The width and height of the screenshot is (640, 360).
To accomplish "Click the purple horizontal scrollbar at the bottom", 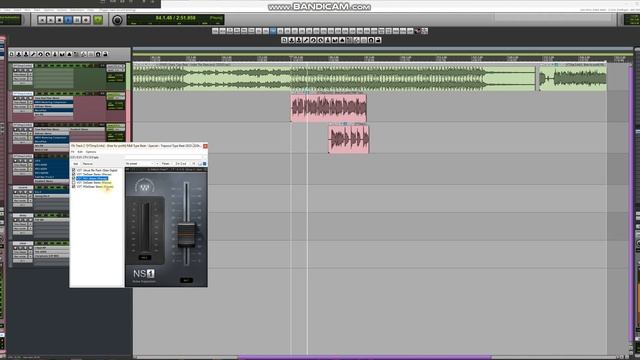I will point(364,357).
